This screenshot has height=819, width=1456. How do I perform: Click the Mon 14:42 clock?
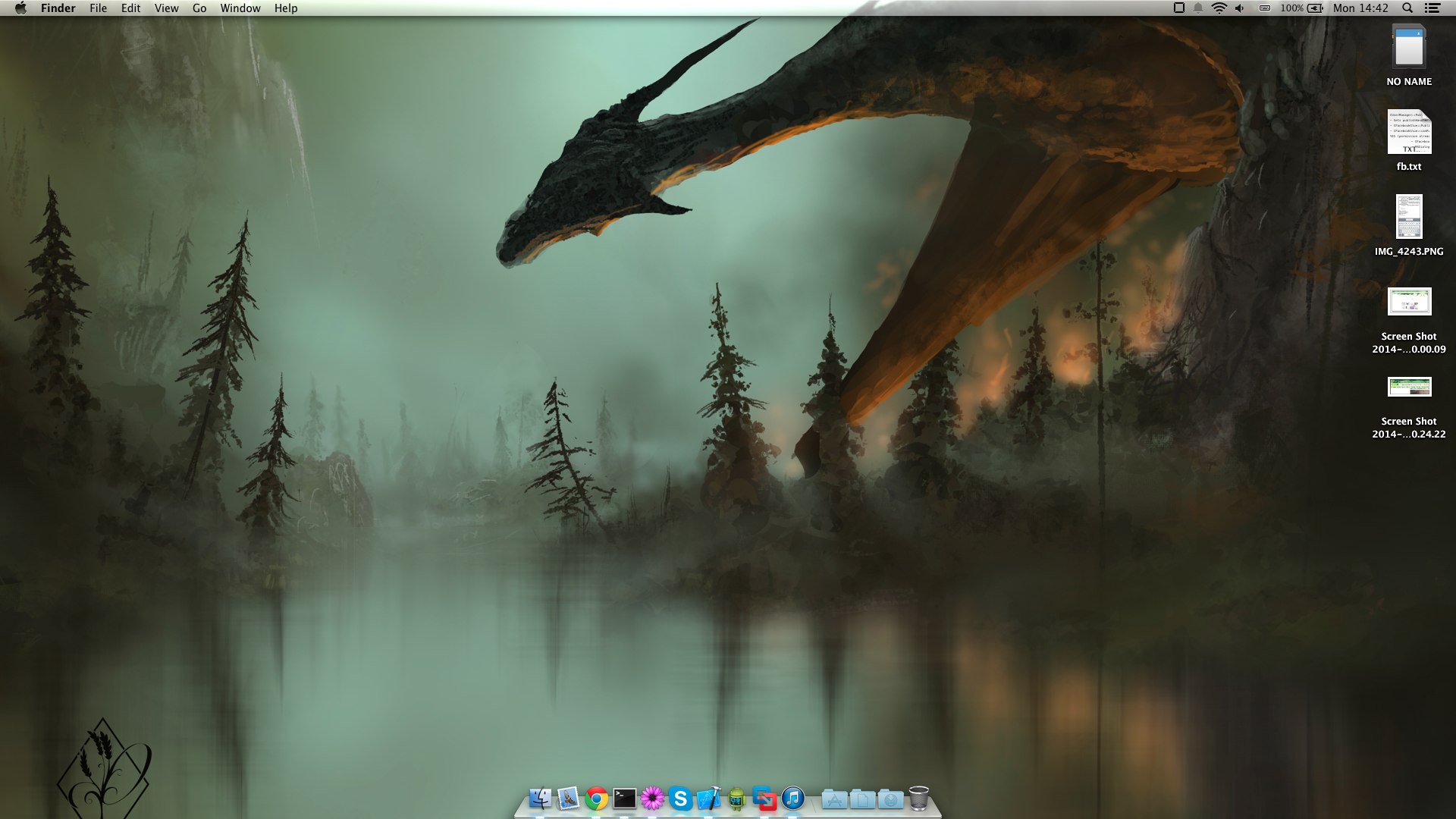click(x=1360, y=8)
